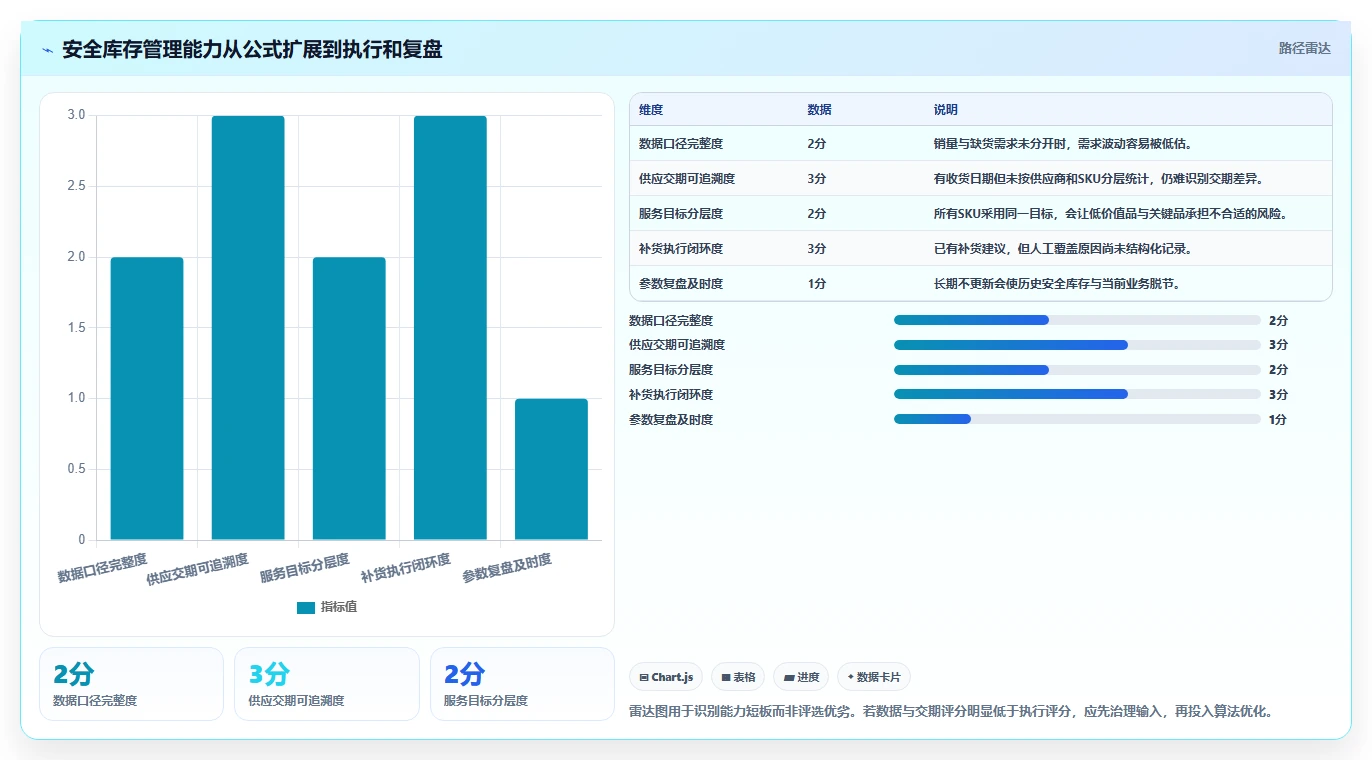This screenshot has width=1372, height=760.
Task: Click the 参数复盘及时度 progress bar
Action: 1077,419
